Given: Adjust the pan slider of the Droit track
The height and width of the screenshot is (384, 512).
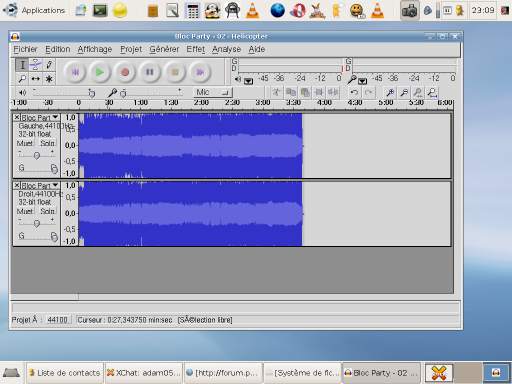Looking at the screenshot, I should coord(39,236).
